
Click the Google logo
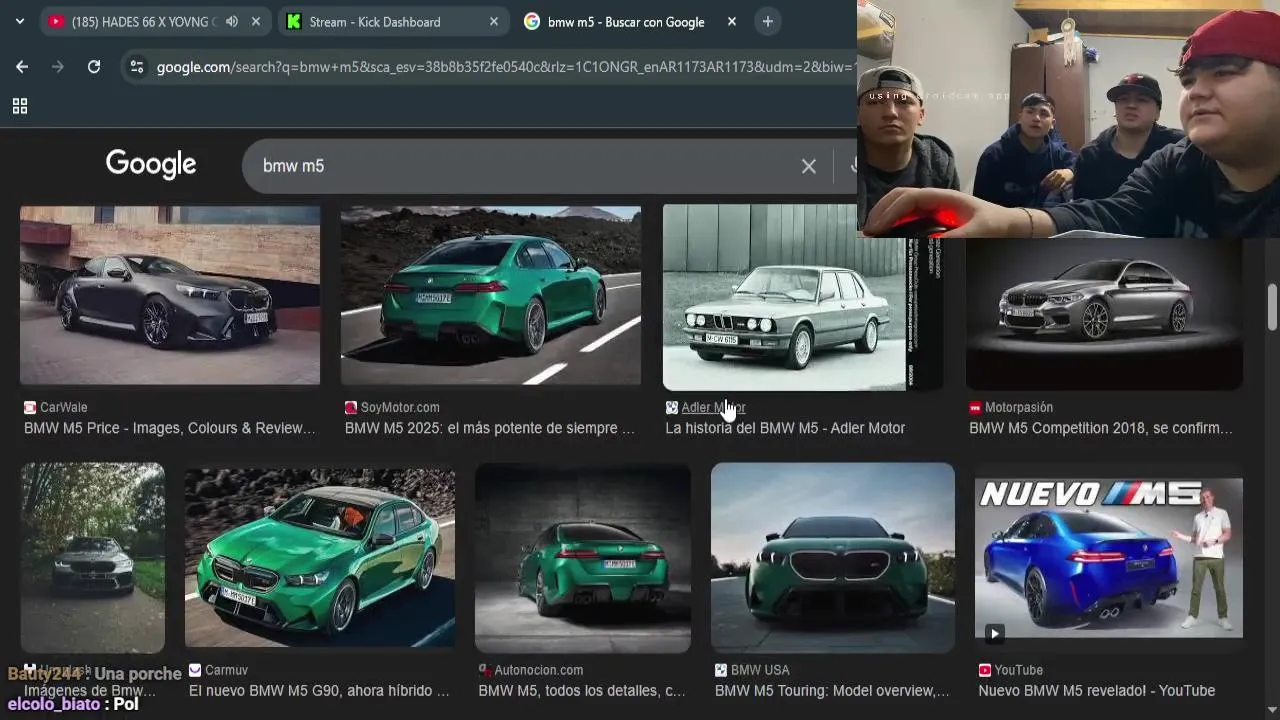[x=151, y=165]
